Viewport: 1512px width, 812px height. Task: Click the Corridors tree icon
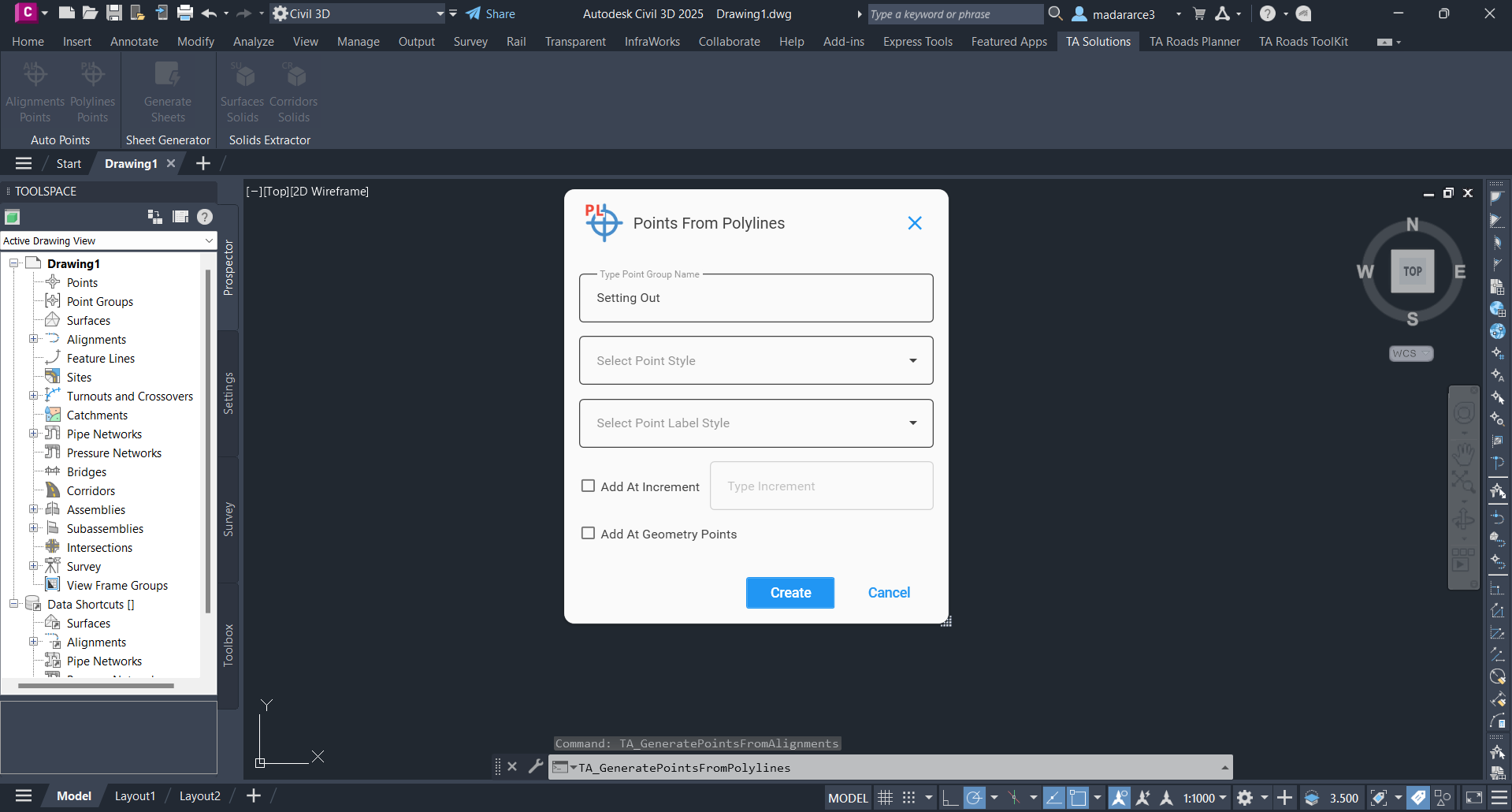[53, 490]
